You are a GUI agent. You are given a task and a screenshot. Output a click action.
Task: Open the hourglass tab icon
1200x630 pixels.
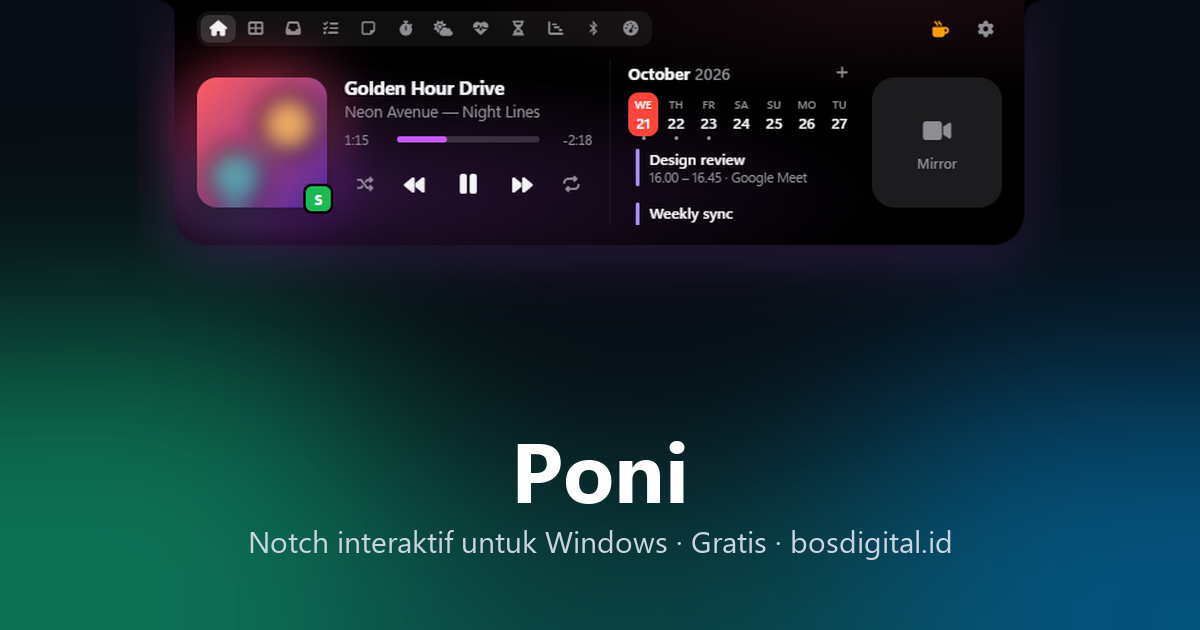coord(518,29)
